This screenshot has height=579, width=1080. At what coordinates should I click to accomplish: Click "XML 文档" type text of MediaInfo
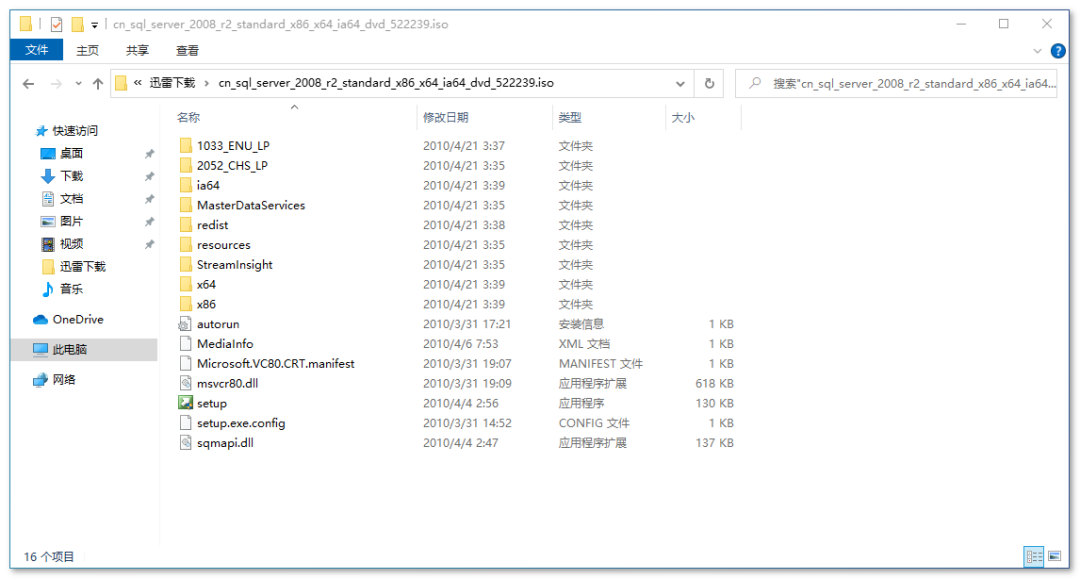584,344
